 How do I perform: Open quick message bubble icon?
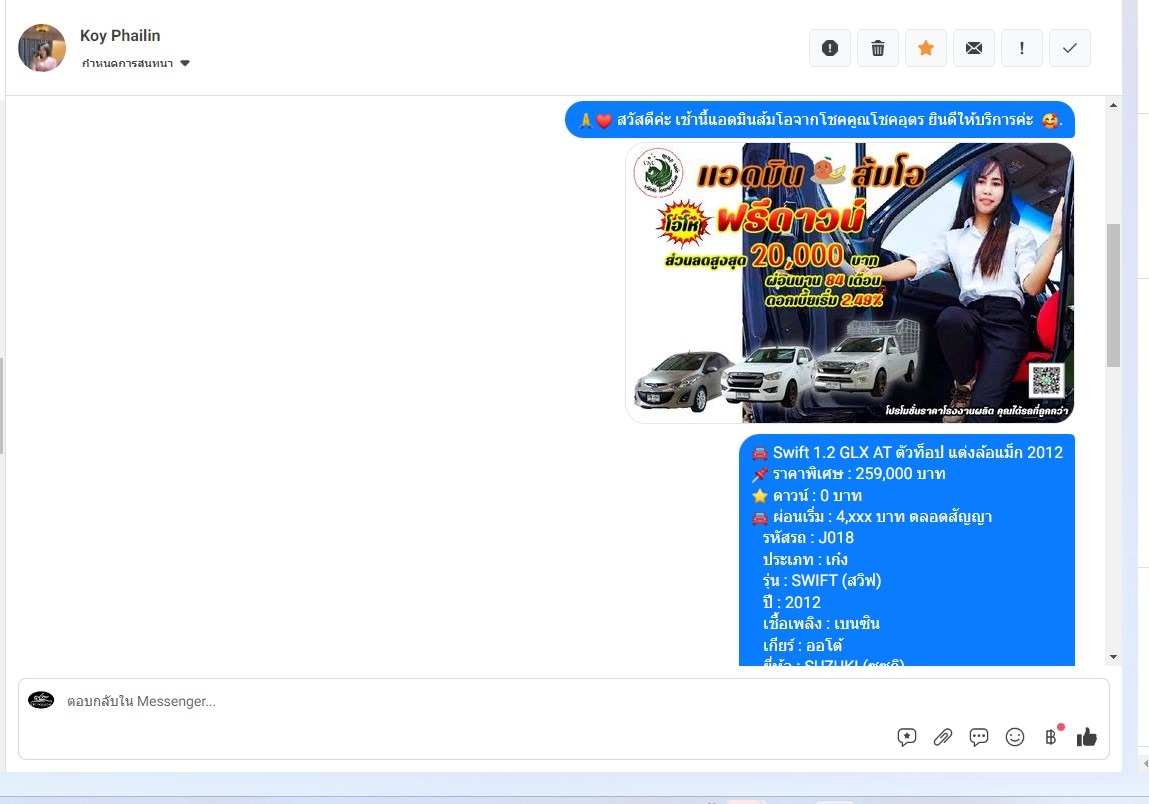point(978,737)
